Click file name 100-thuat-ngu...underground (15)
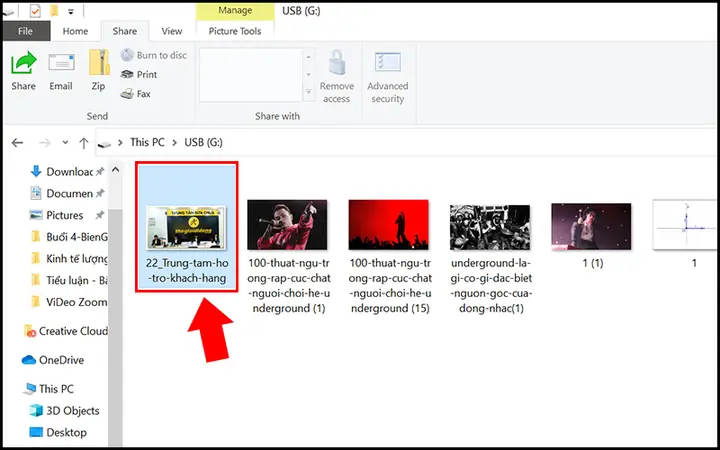 (390, 285)
